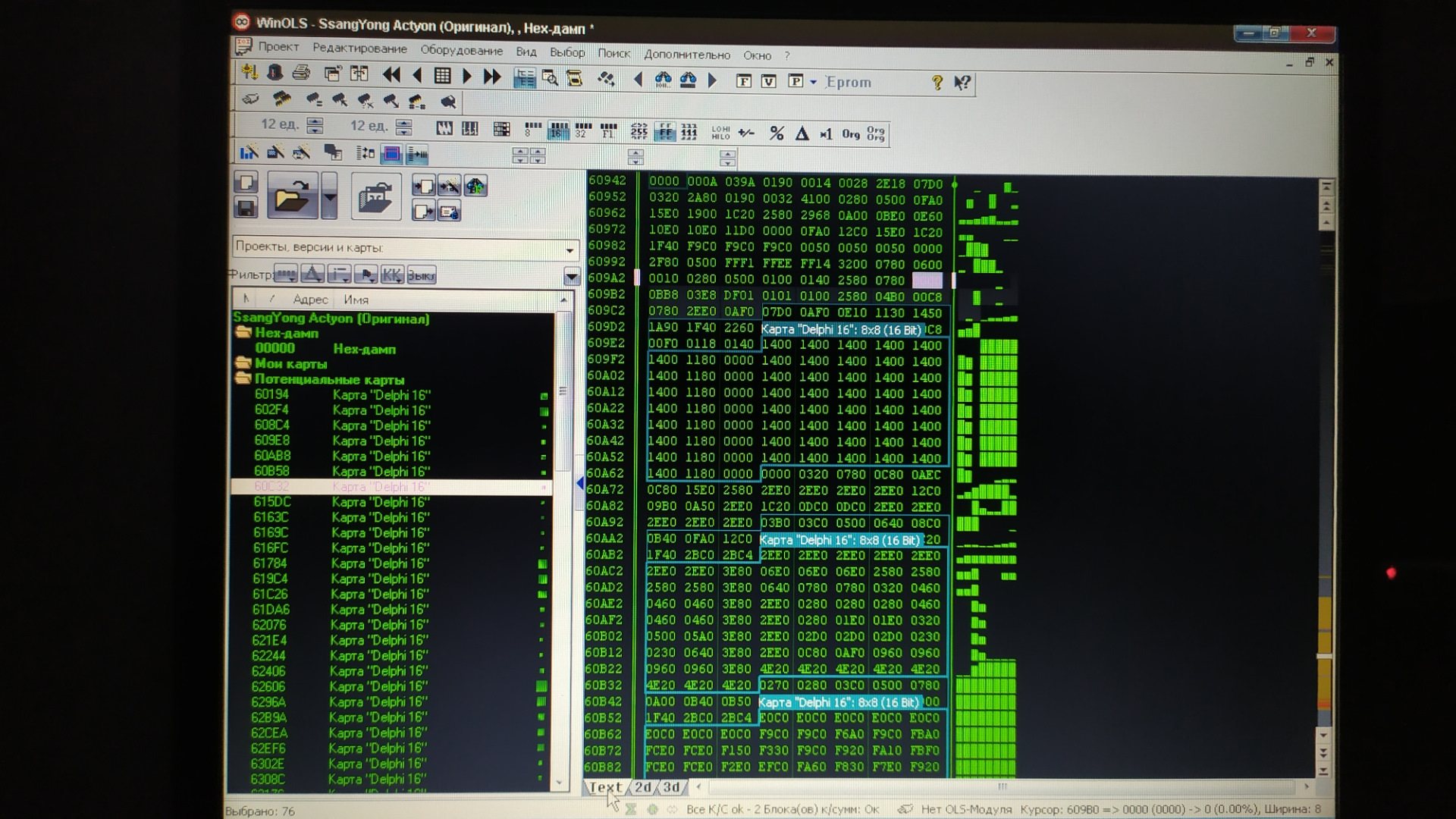Click the plus/minus sign icon
Screen dimensions: 1456x819
pyautogui.click(x=746, y=133)
